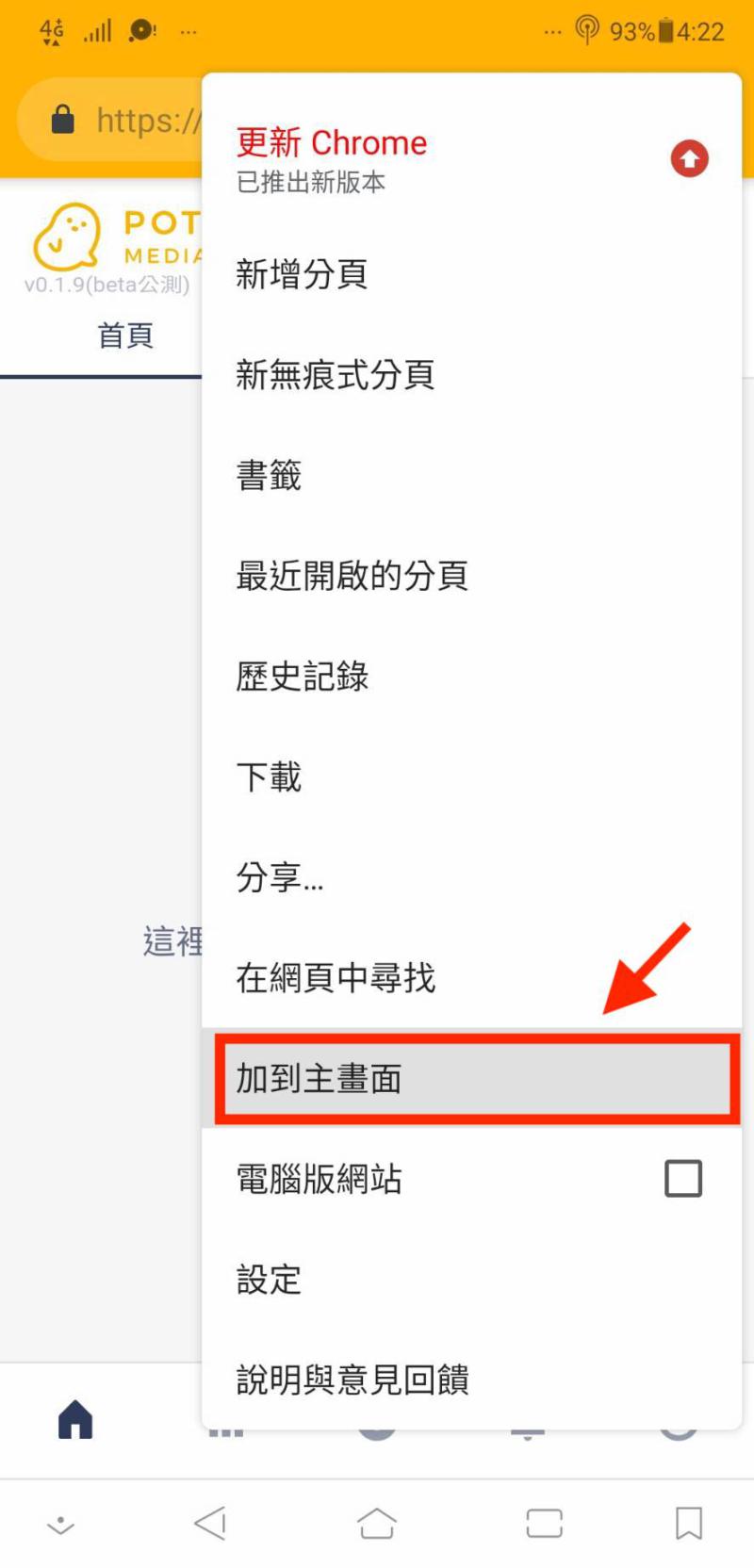Image resolution: width=754 pixels, height=1568 pixels.
Task: Tap the Potato Media ghost logo
Action: click(x=67, y=237)
